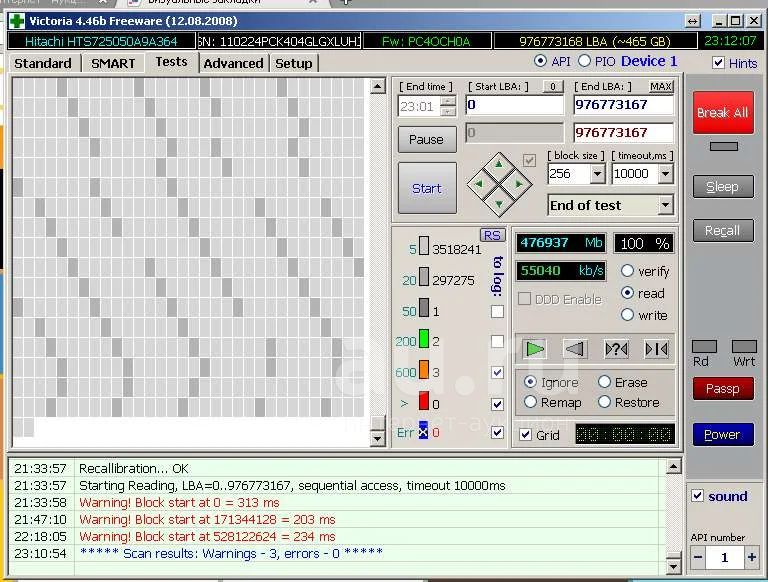Click the End LBA input field
The image size is (768, 582).
pos(624,105)
